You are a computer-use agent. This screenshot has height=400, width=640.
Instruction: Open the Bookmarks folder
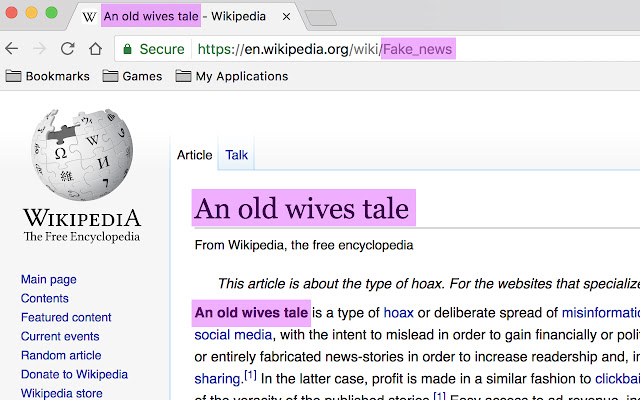tap(48, 76)
